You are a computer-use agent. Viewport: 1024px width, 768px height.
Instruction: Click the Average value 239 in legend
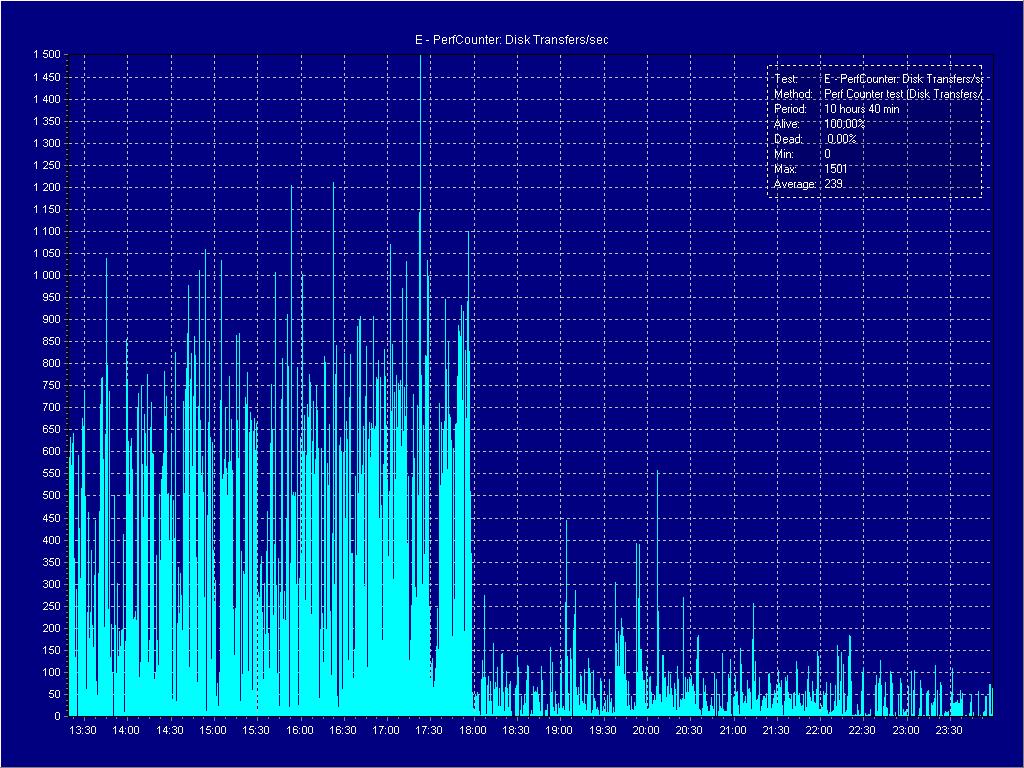833,184
